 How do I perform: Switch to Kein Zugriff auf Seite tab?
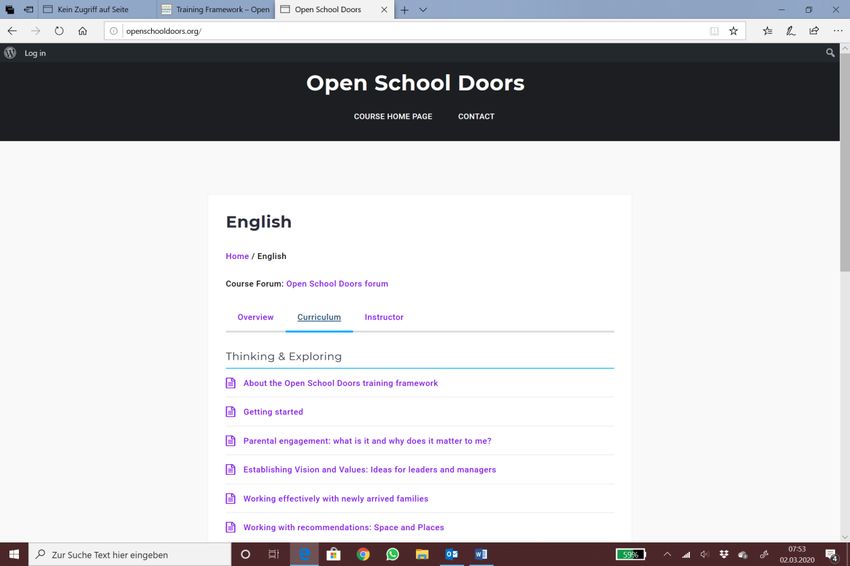coord(98,9)
